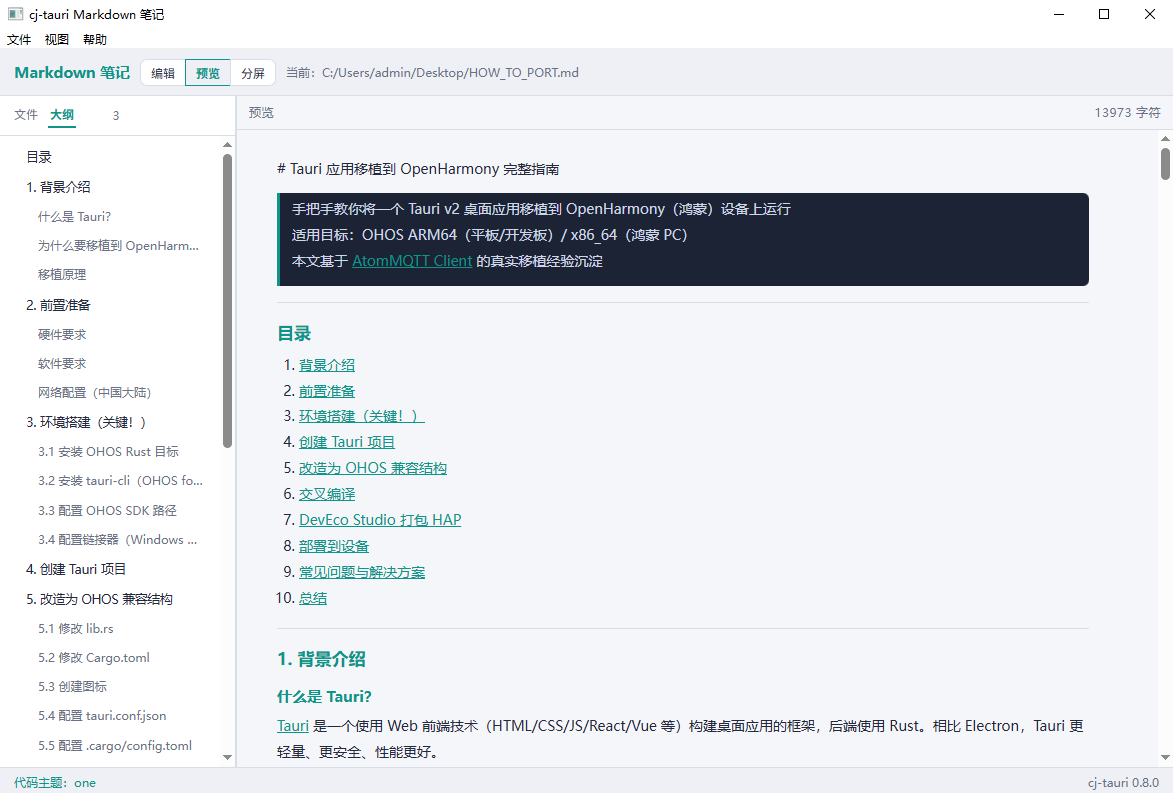Click the app icon in the title bar

(15, 13)
